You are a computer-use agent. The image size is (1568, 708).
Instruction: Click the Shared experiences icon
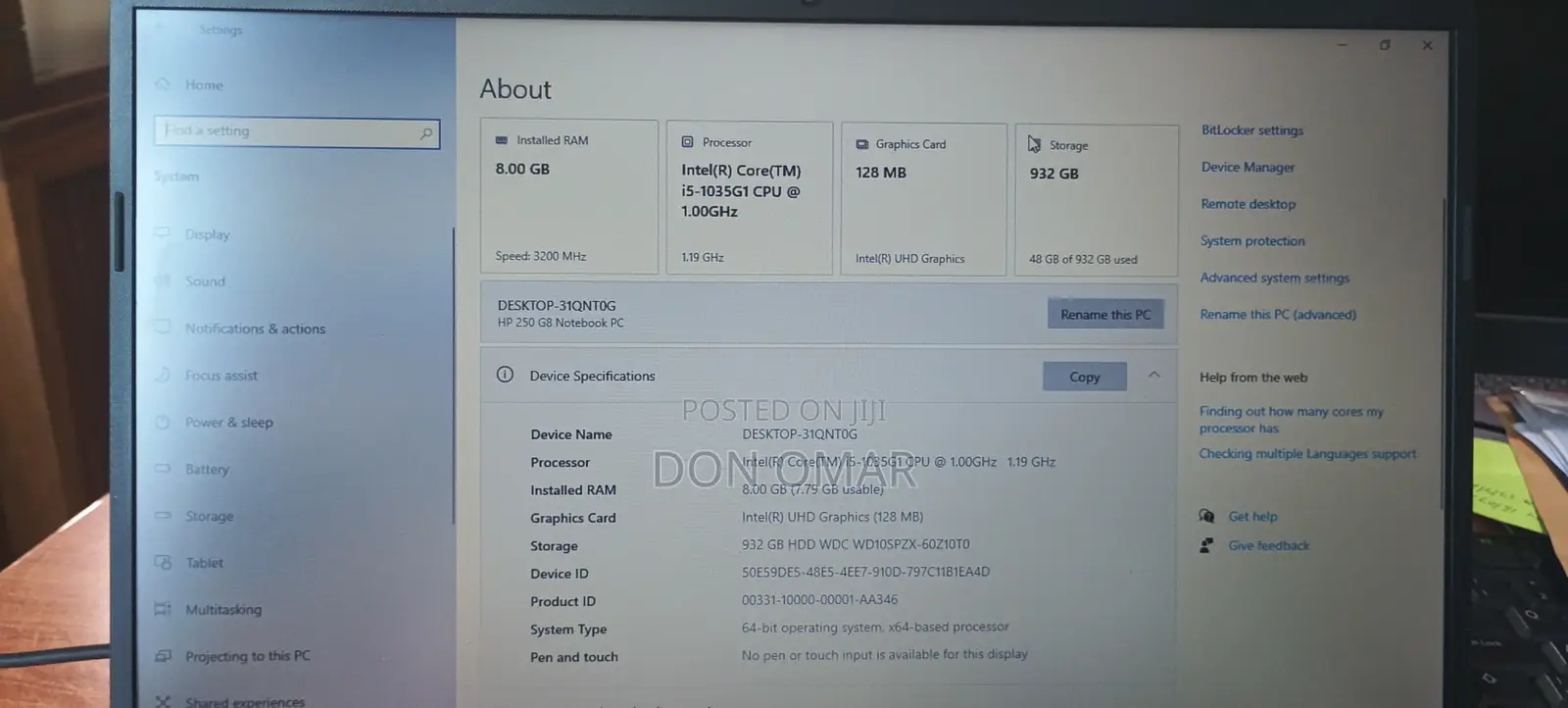tap(163, 701)
